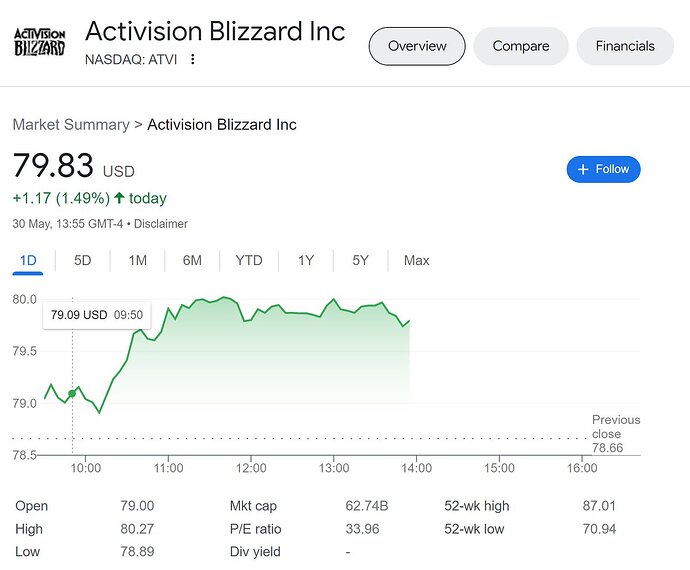Follow Activision Blizzard stock
The width and height of the screenshot is (690, 570).
pos(603,169)
